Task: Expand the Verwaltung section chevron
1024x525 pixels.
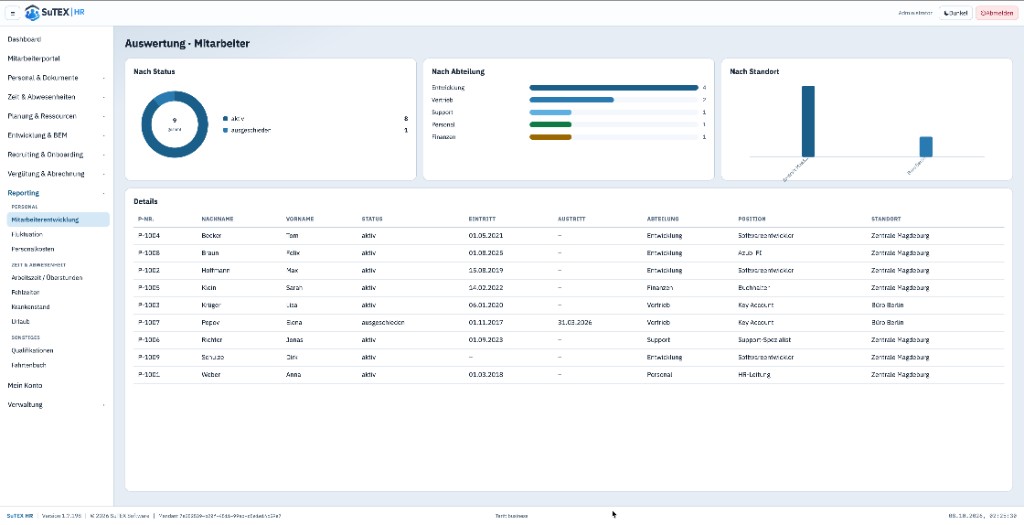Action: pos(103,405)
